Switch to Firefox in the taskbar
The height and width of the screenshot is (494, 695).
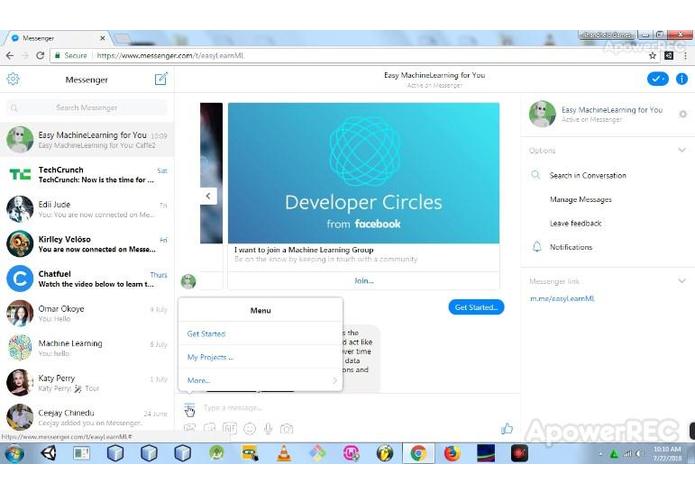click(452, 453)
